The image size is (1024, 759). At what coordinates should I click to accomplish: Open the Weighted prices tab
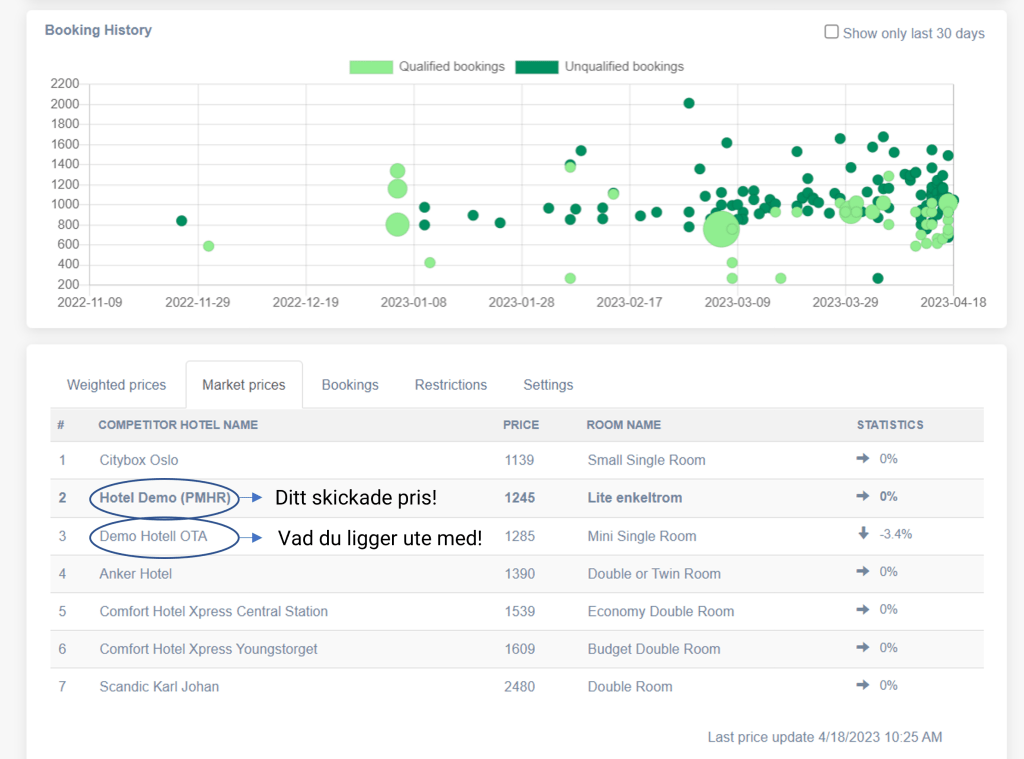116,385
